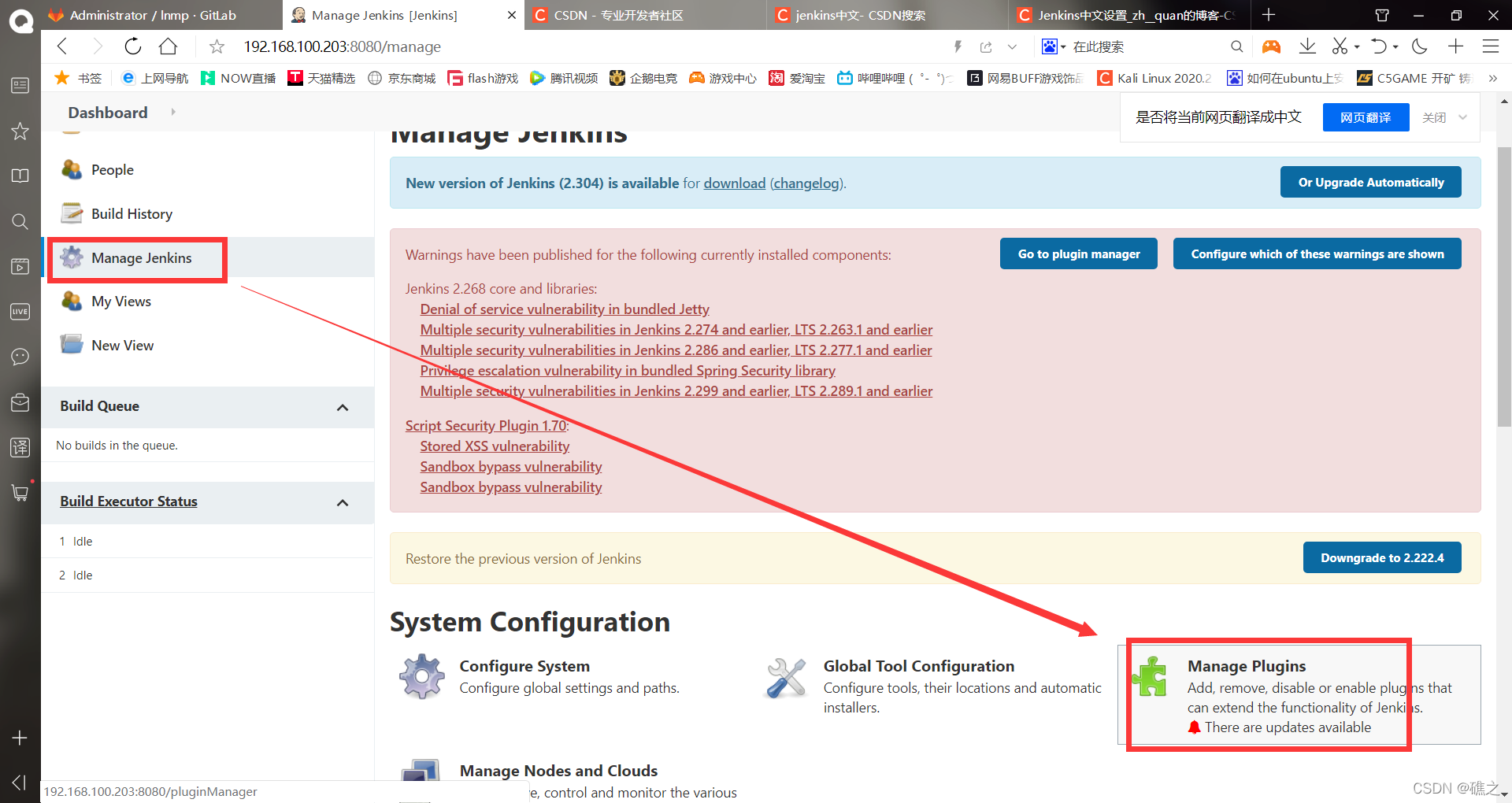
Task: Open a new browser tab
Action: (x=1269, y=15)
